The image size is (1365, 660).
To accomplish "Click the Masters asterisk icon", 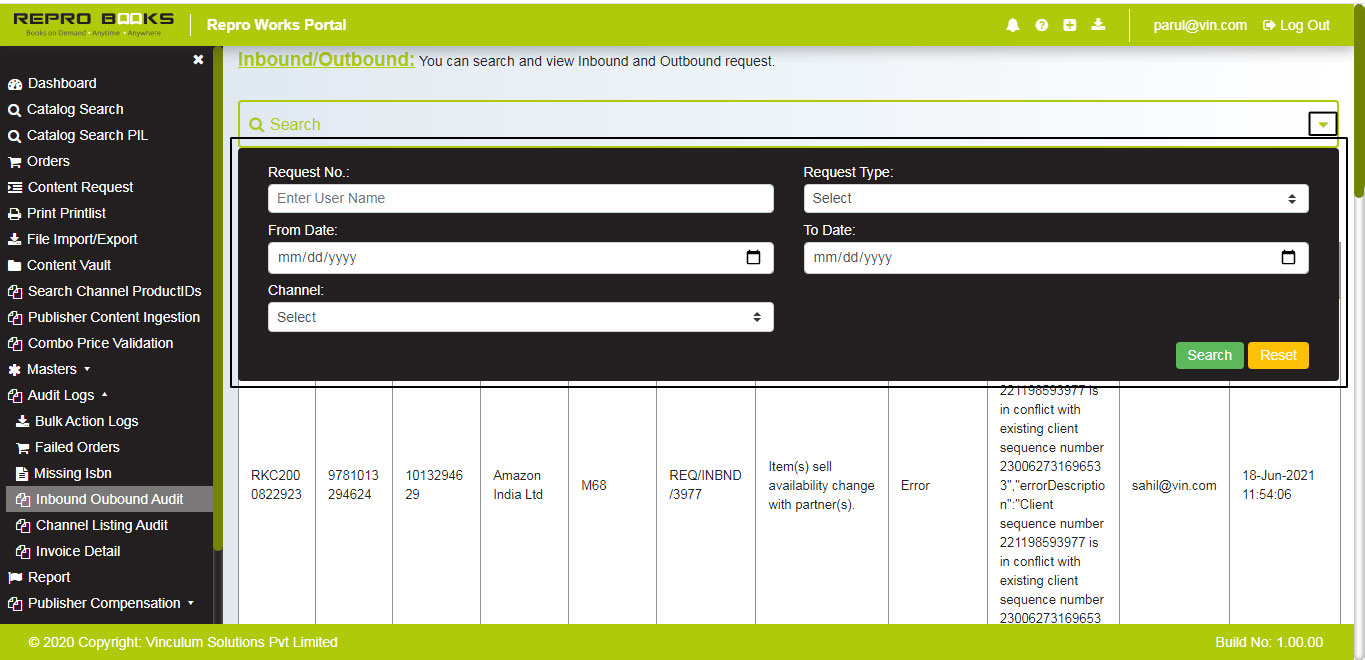I will pos(14,369).
